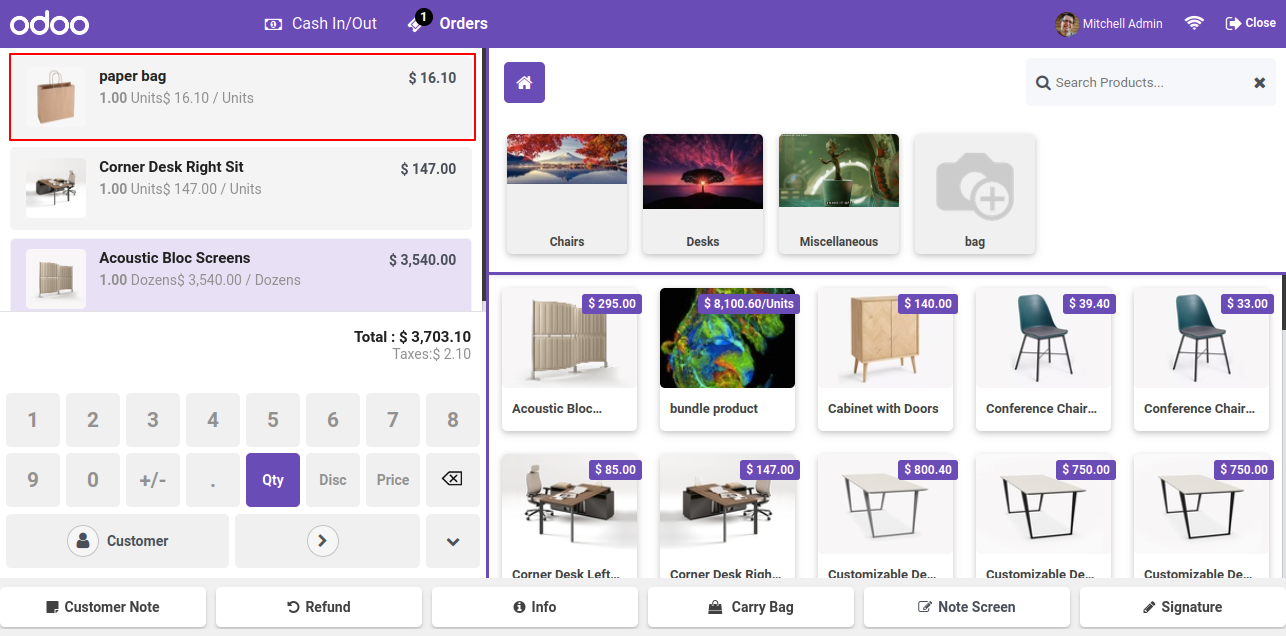
Task: Add the $800.40 Customizable Desk
Action: (885, 516)
